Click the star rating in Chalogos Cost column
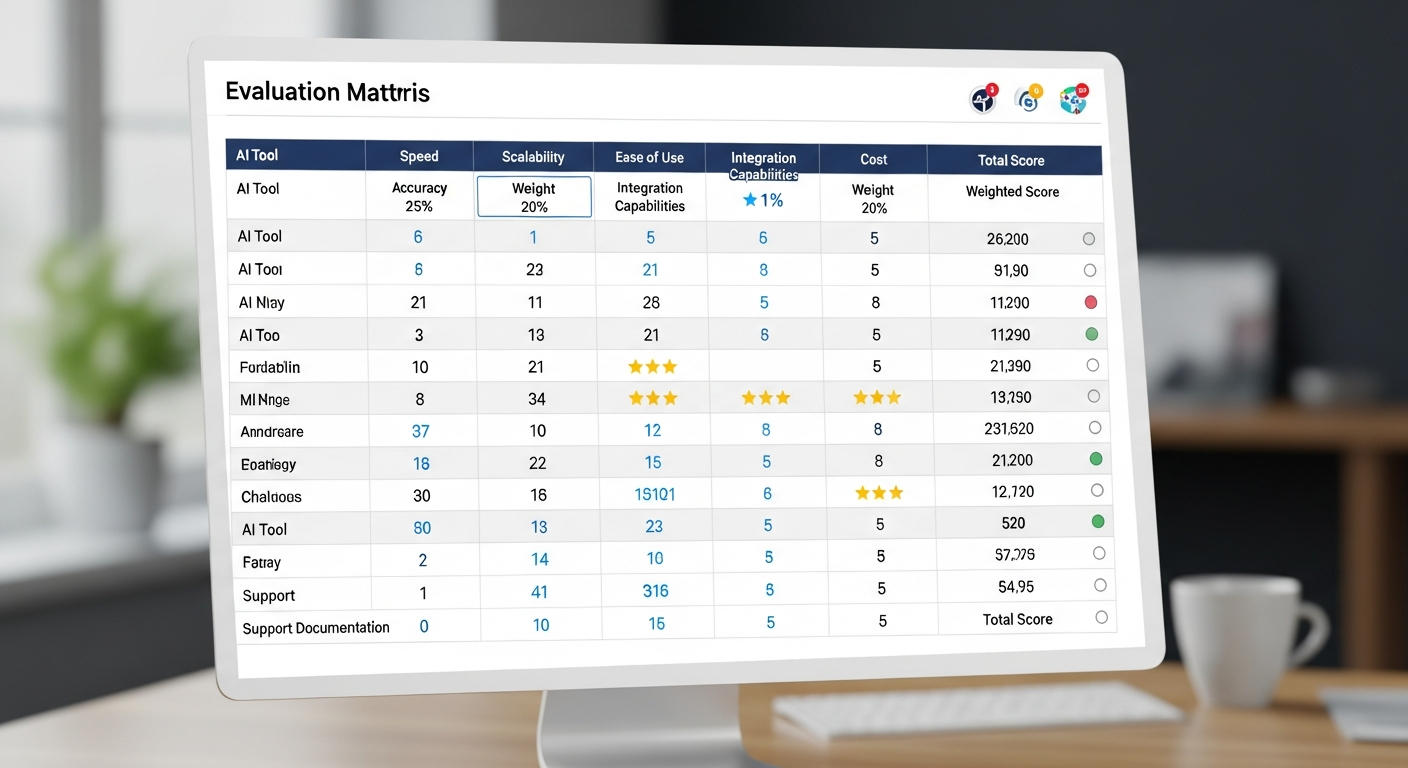The image size is (1408, 768). [877, 492]
